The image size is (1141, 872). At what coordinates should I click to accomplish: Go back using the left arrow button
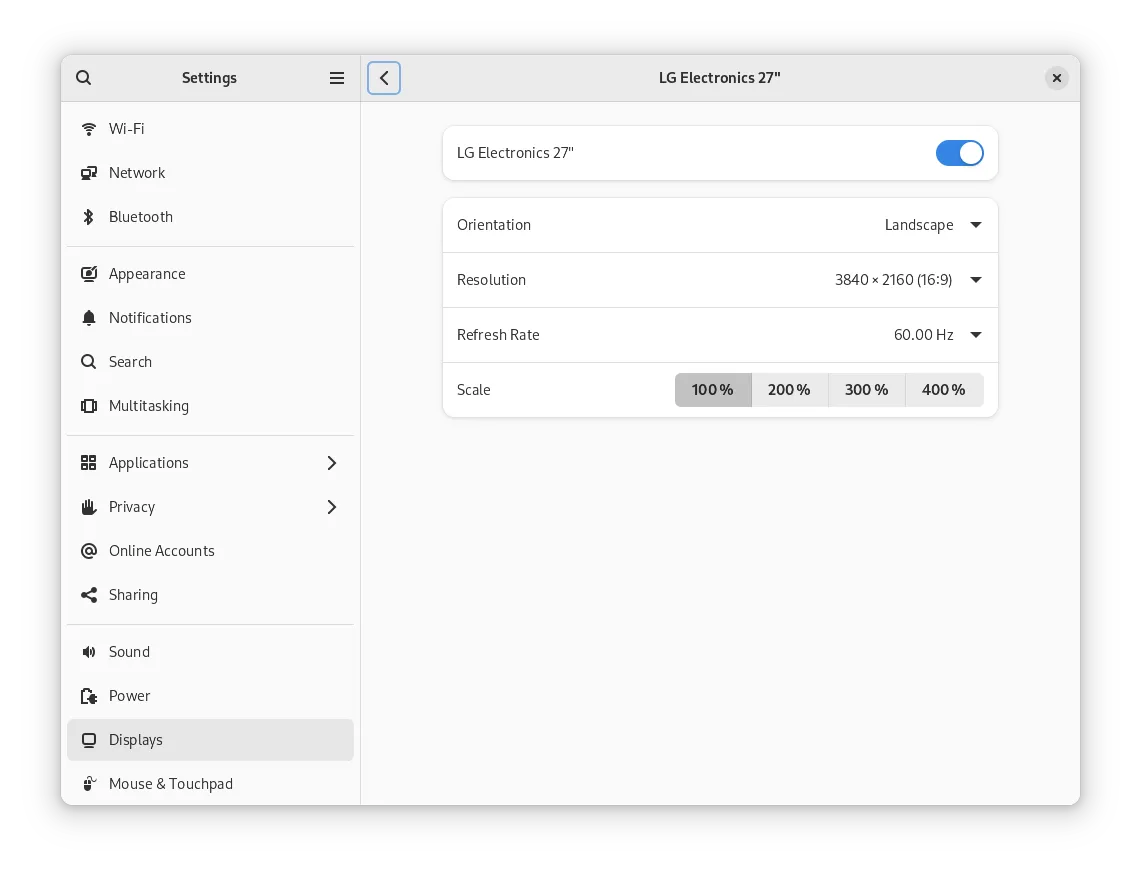pos(384,78)
